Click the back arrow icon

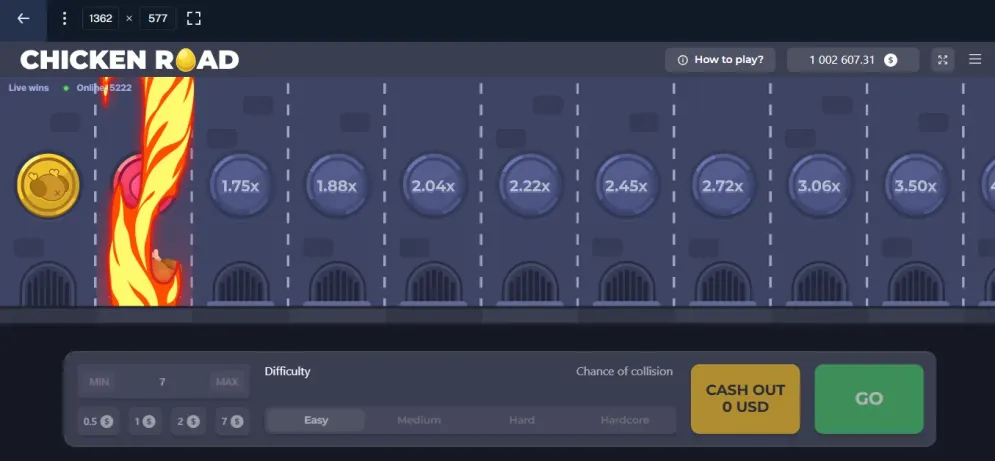pyautogui.click(x=23, y=18)
